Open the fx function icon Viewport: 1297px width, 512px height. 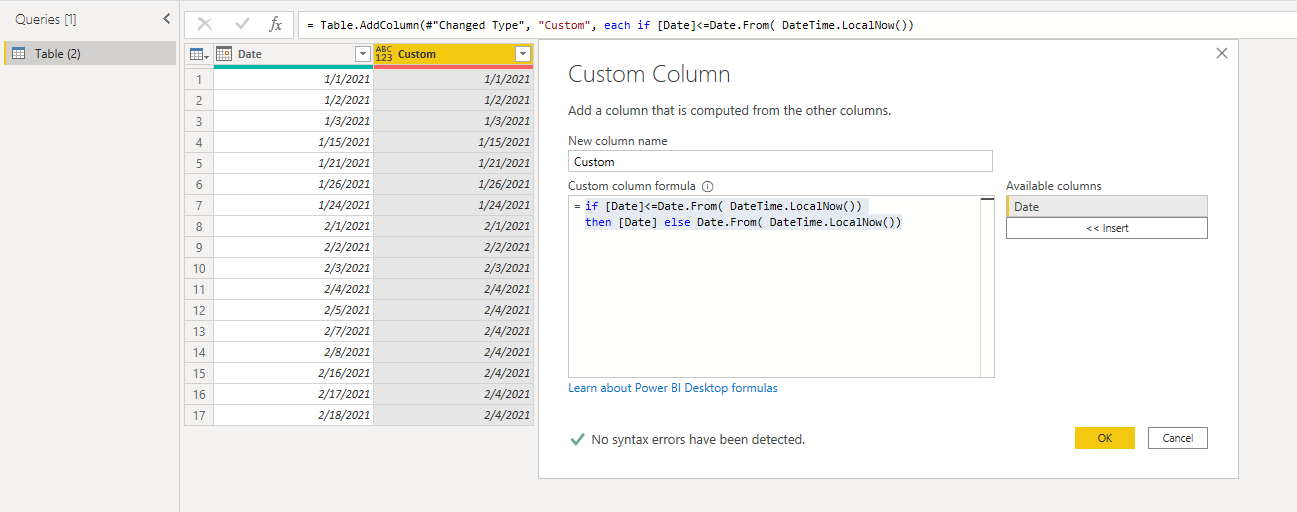click(276, 25)
